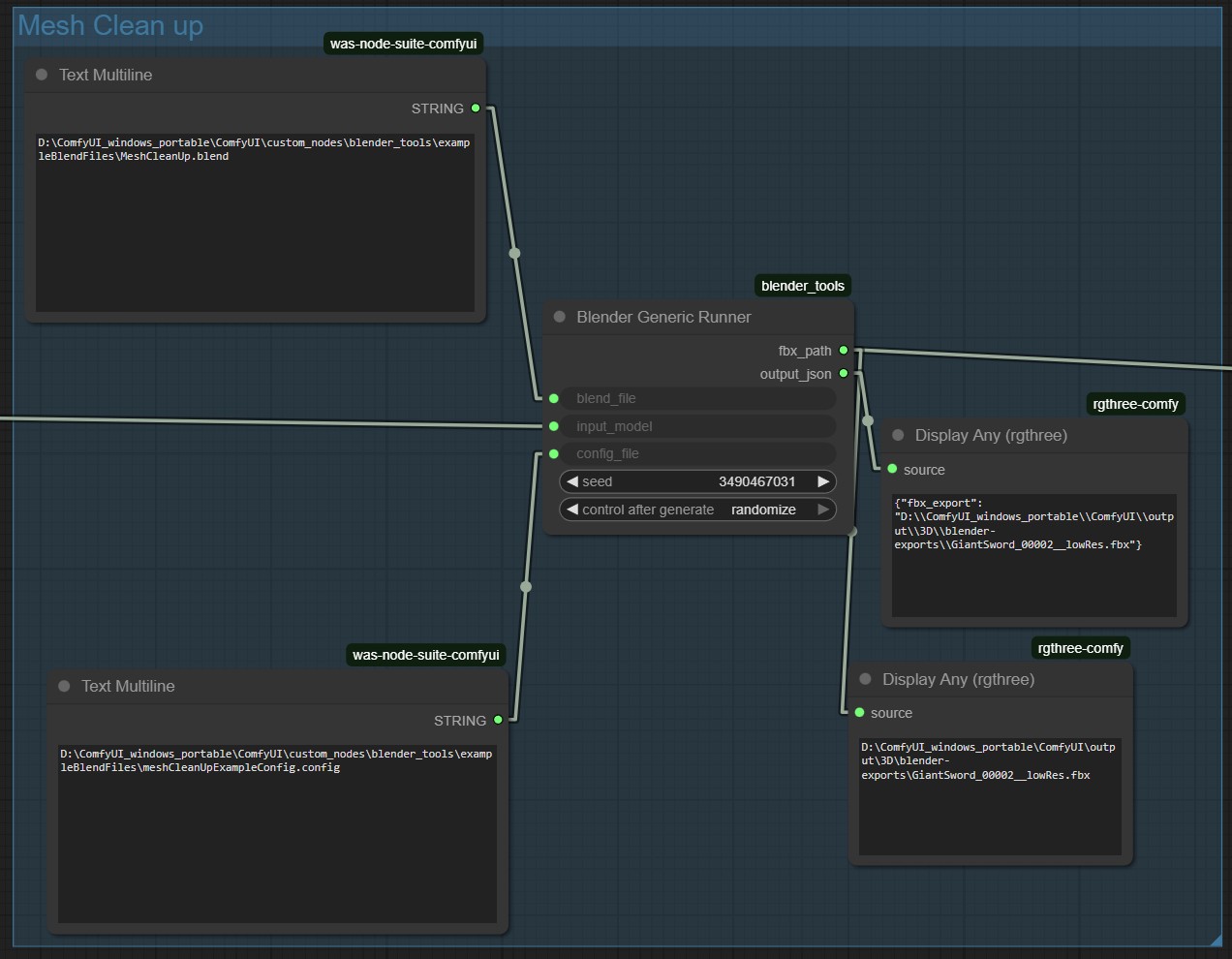The image size is (1232, 959).
Task: Increase the seed value with the right arrow
Action: coord(823,481)
